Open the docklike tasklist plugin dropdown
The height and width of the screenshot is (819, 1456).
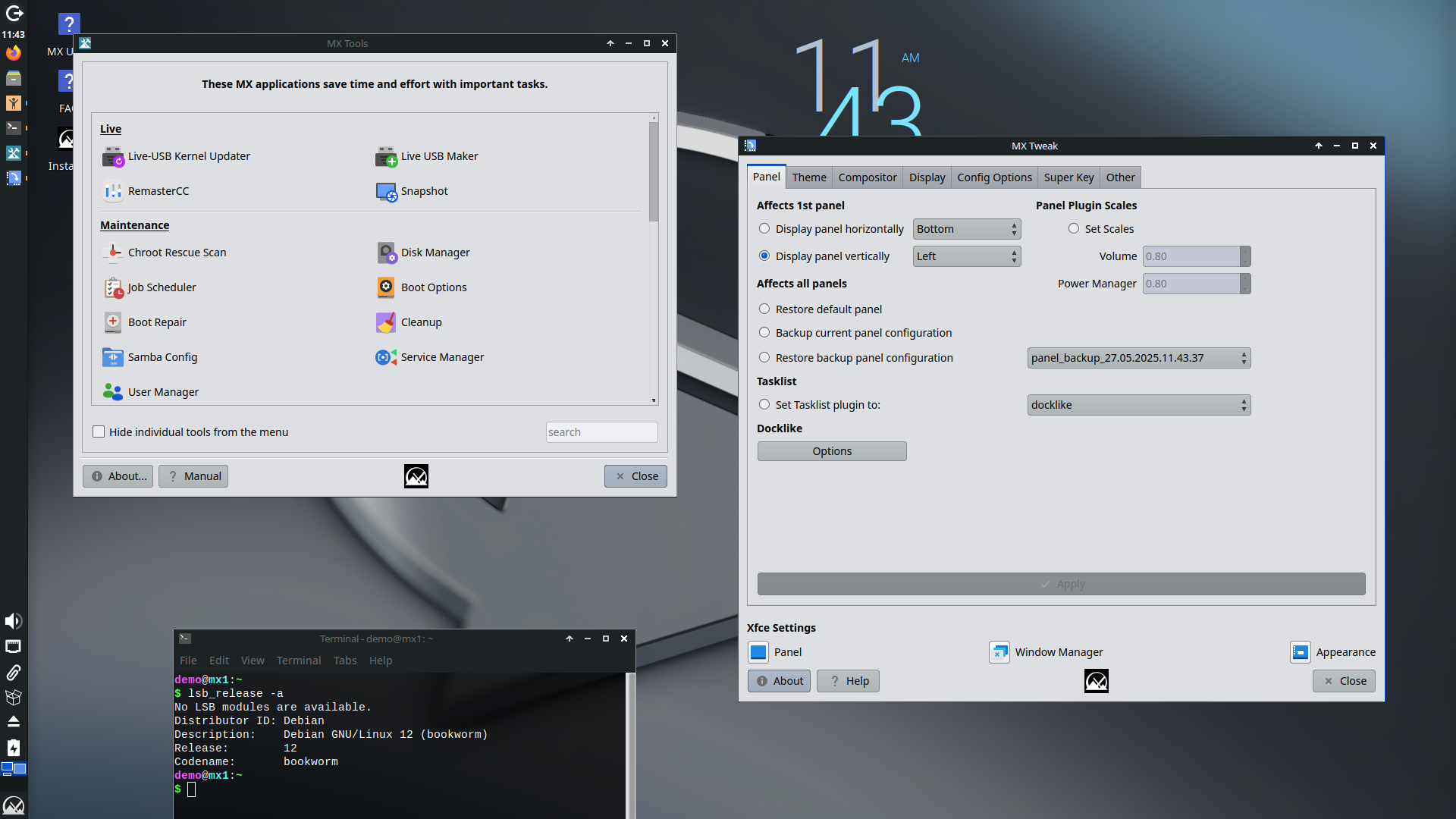1138,405
